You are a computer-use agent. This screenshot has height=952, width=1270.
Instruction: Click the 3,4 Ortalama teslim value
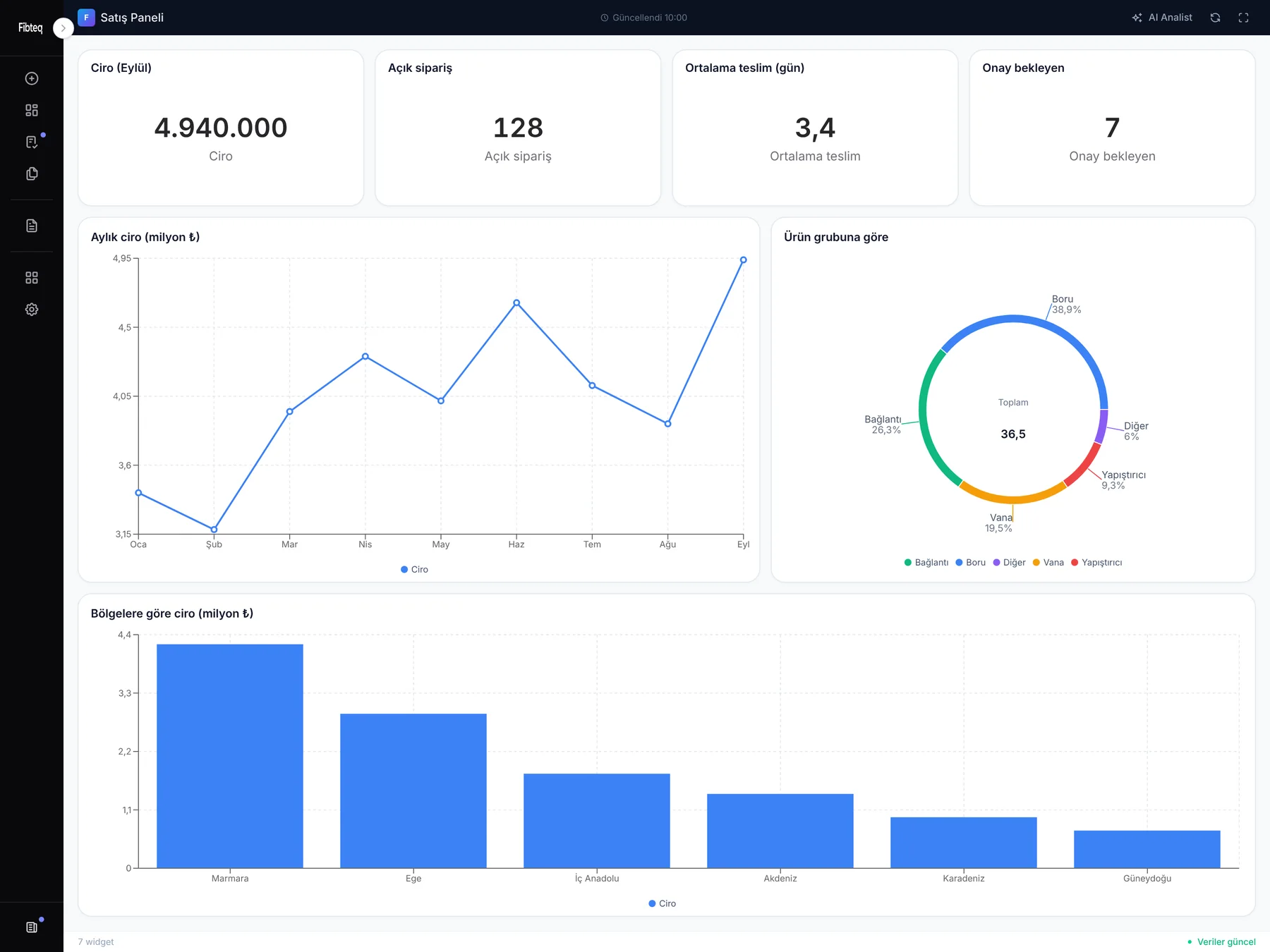click(x=815, y=128)
